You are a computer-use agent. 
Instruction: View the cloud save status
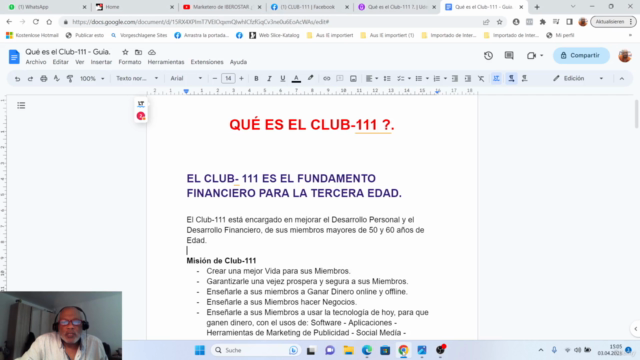pos(152,52)
